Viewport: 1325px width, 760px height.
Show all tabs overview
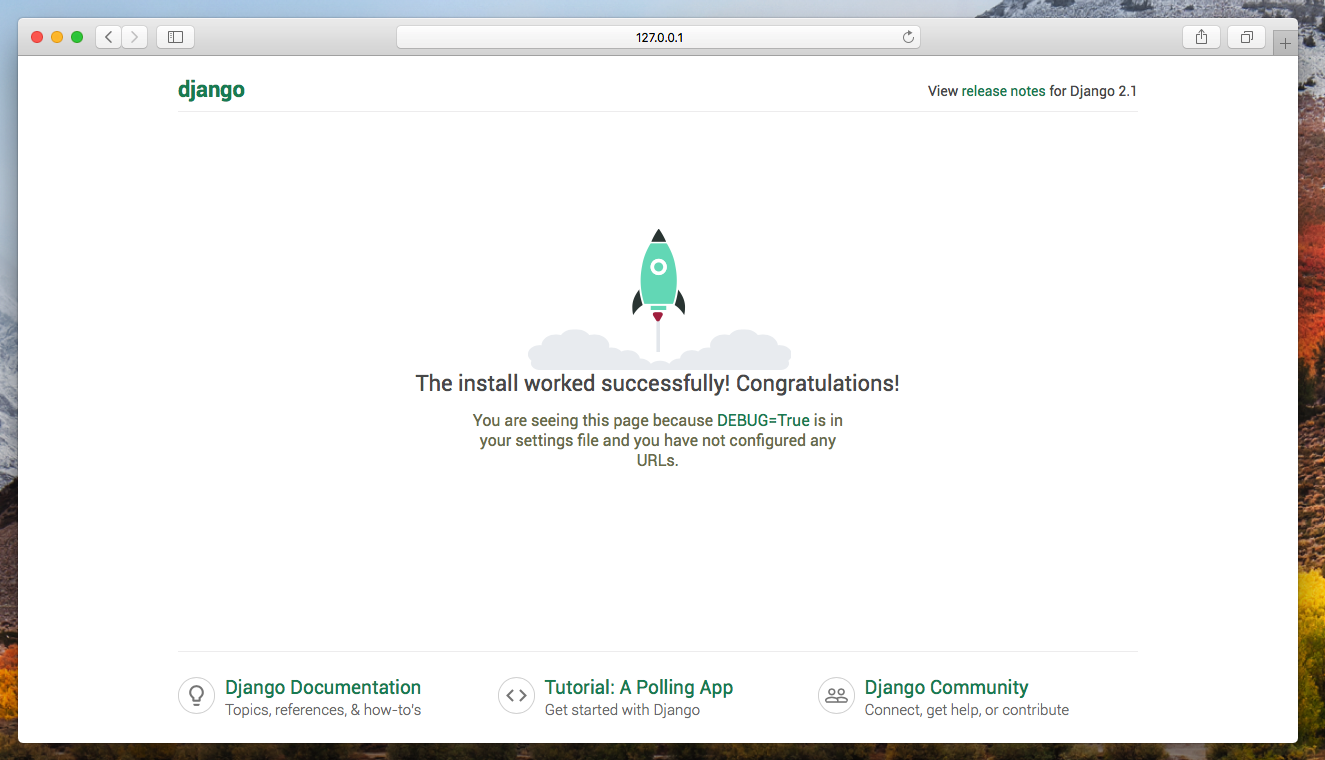click(x=1246, y=37)
